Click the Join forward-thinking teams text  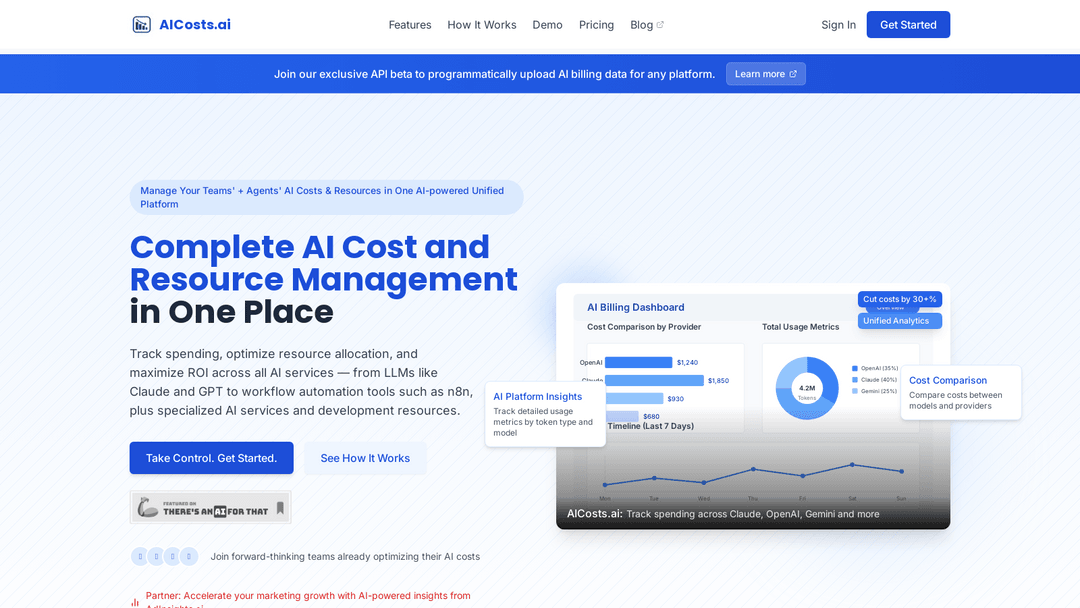pyautogui.click(x=345, y=556)
